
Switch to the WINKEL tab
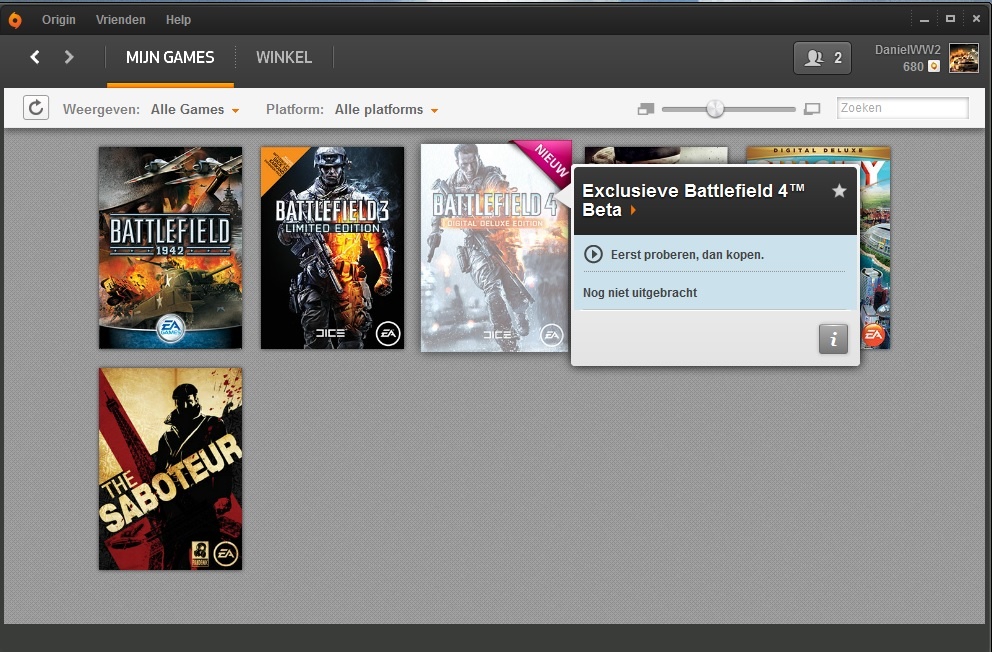point(284,58)
